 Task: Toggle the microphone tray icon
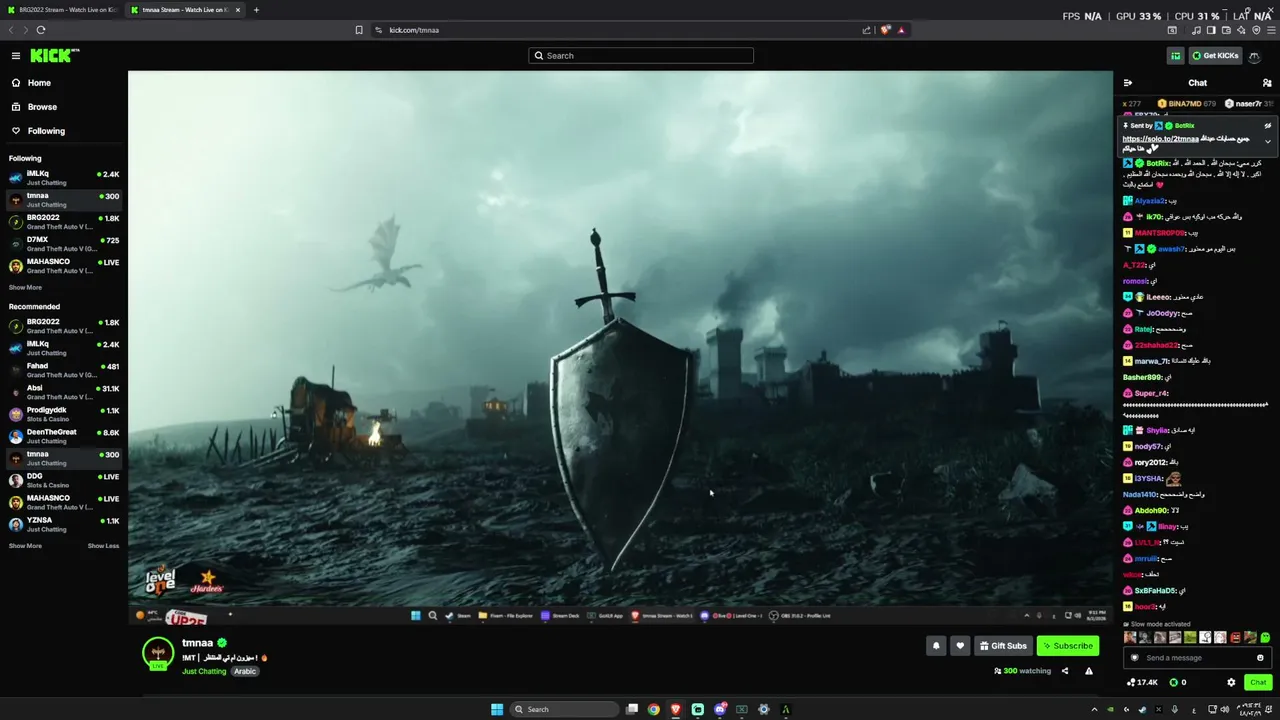(x=1174, y=709)
